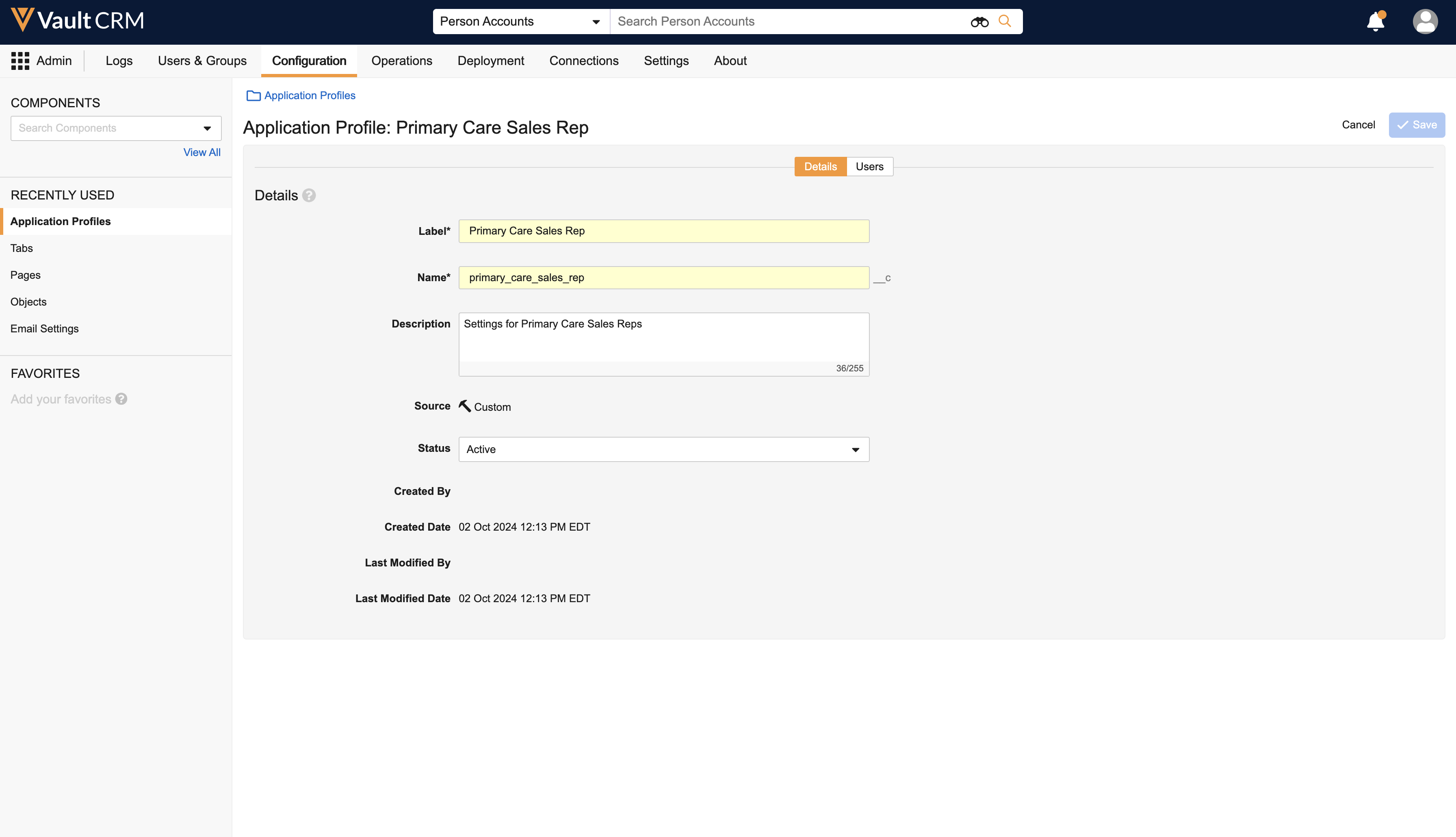This screenshot has height=837, width=1456.
Task: Select Email Settings in Recently Used
Action: 44,329
